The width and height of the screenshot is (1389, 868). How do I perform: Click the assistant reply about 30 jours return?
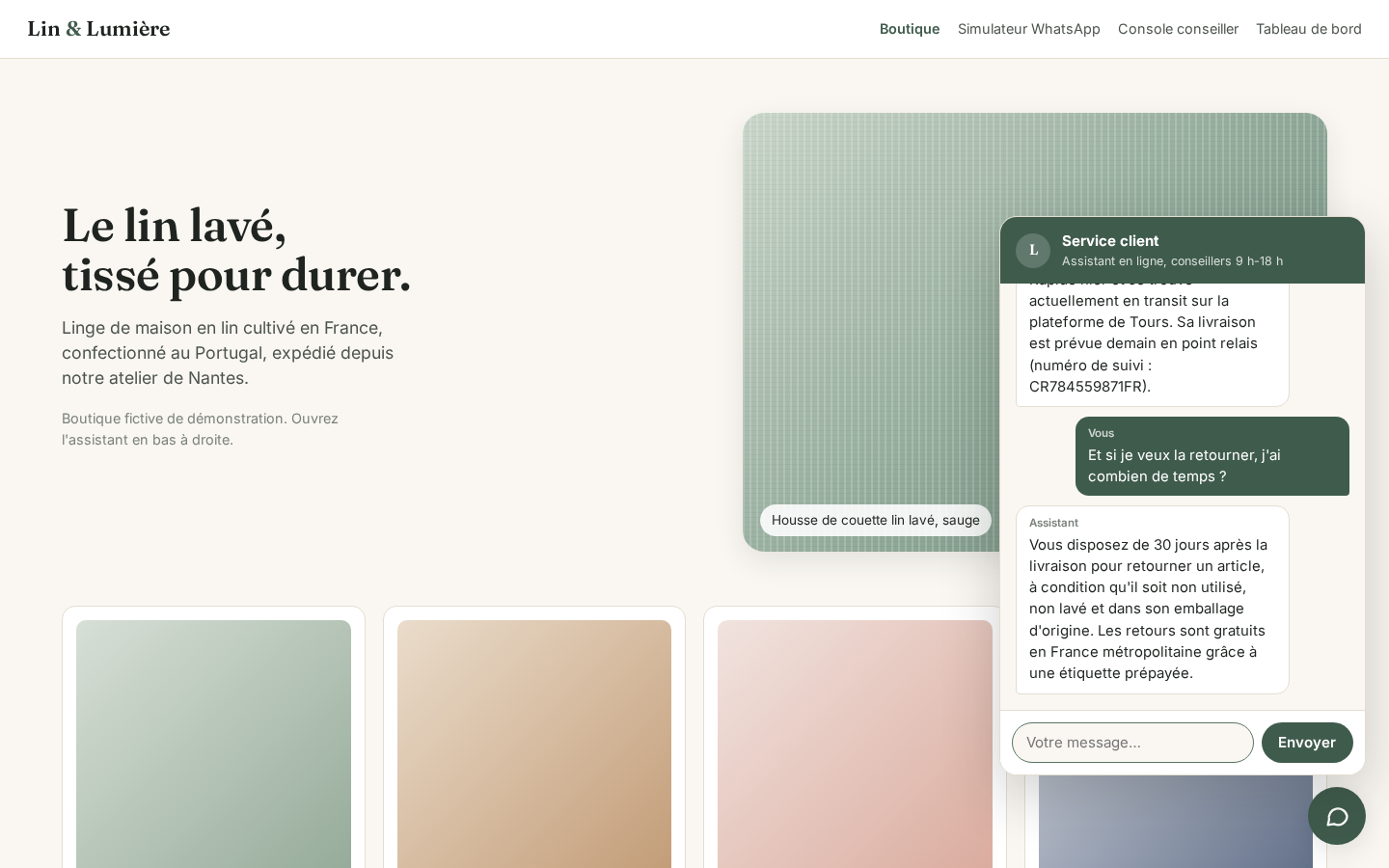tap(1153, 600)
